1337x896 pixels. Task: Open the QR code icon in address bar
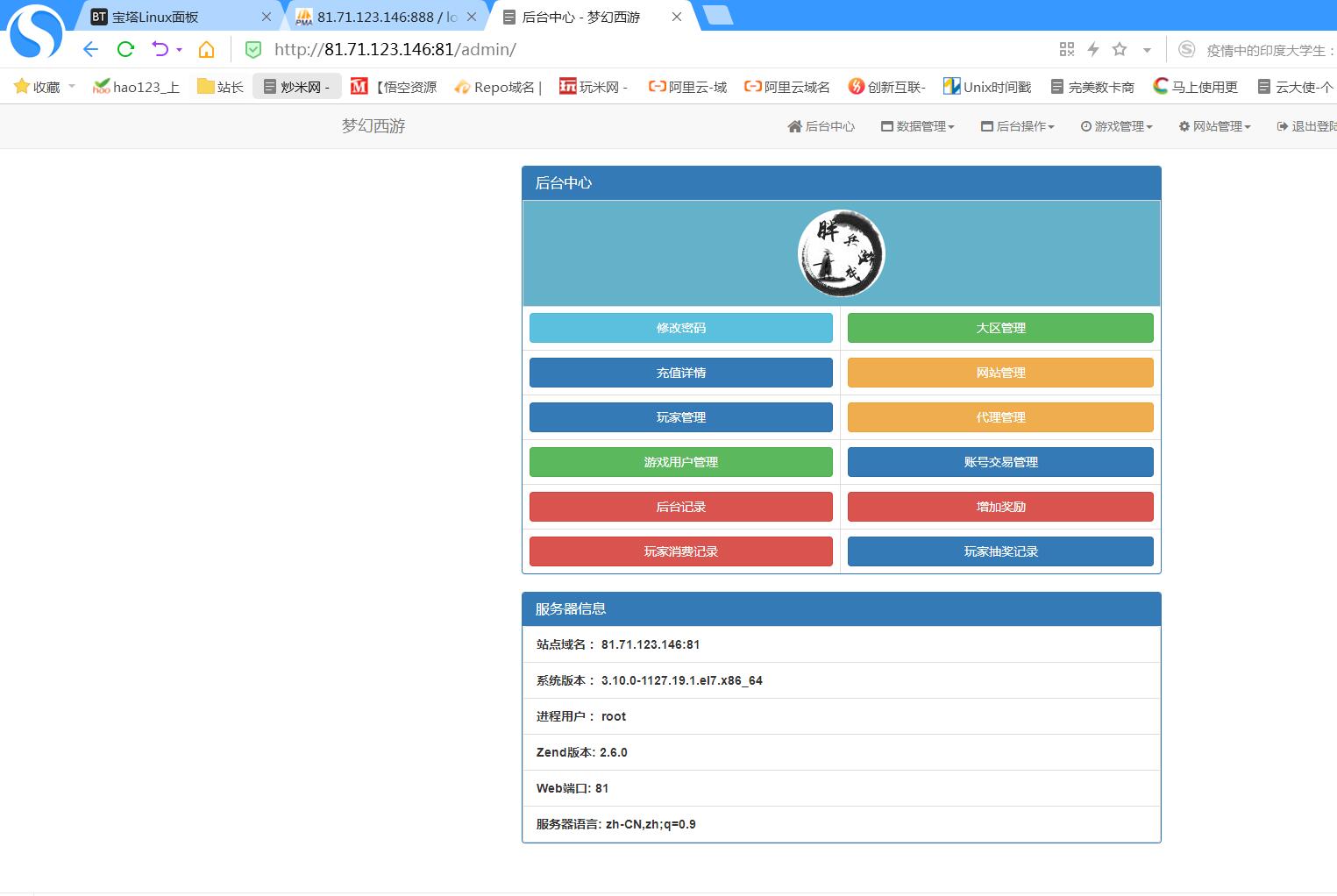[1067, 49]
